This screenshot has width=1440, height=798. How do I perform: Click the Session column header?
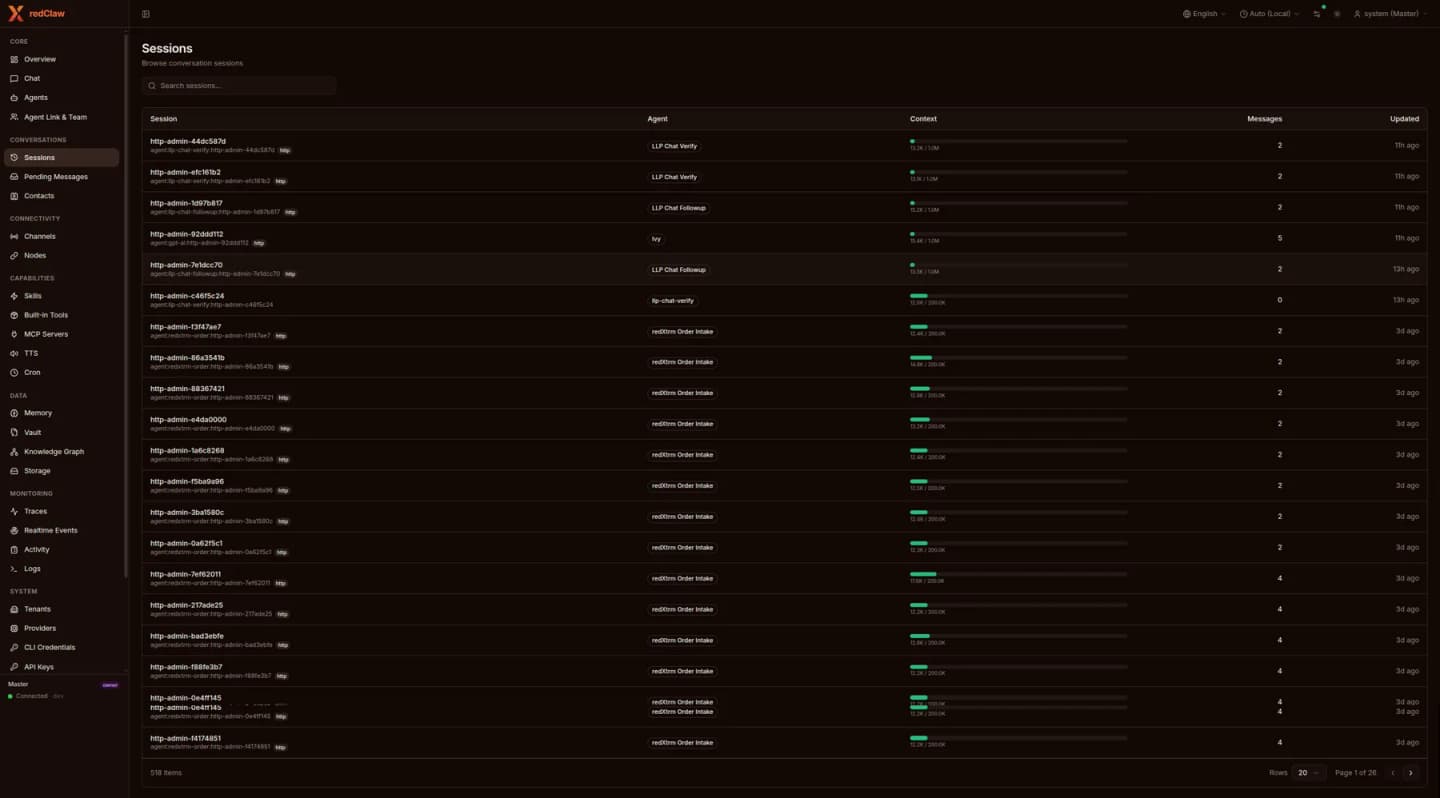click(x=163, y=119)
